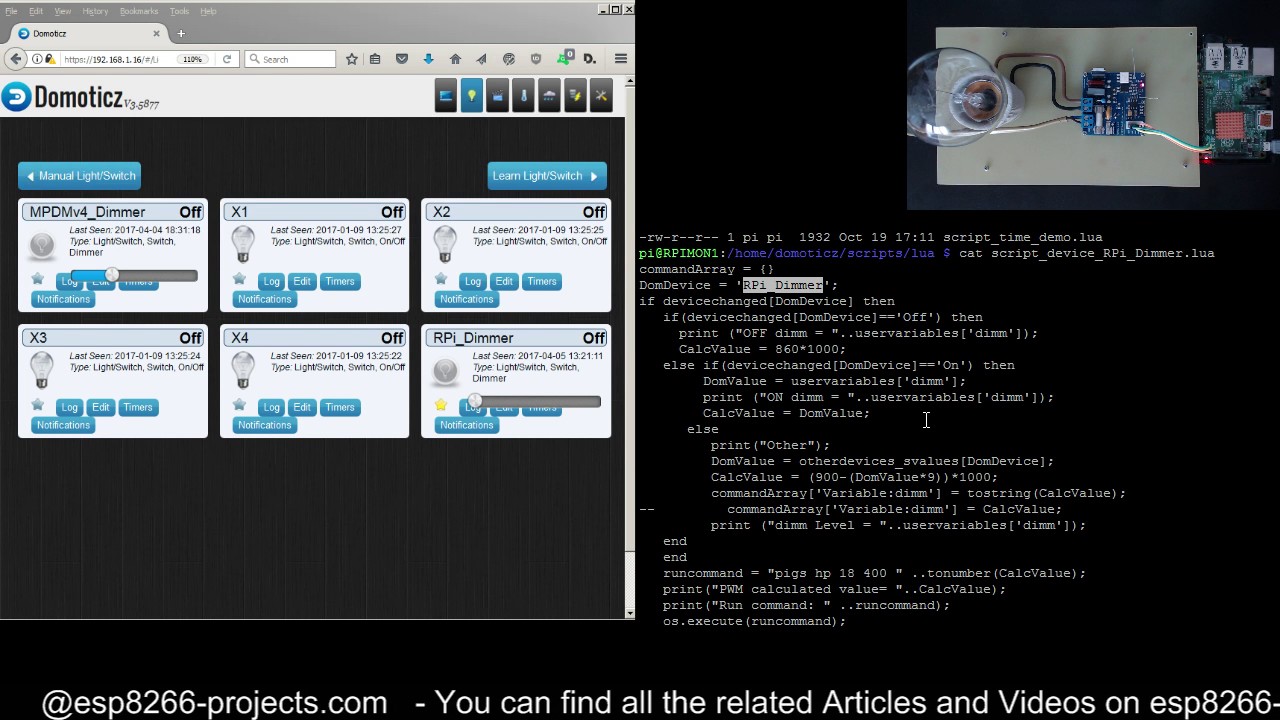Click the 'D.' extension icon in toolbar
The height and width of the screenshot is (720, 1280).
click(x=589, y=59)
